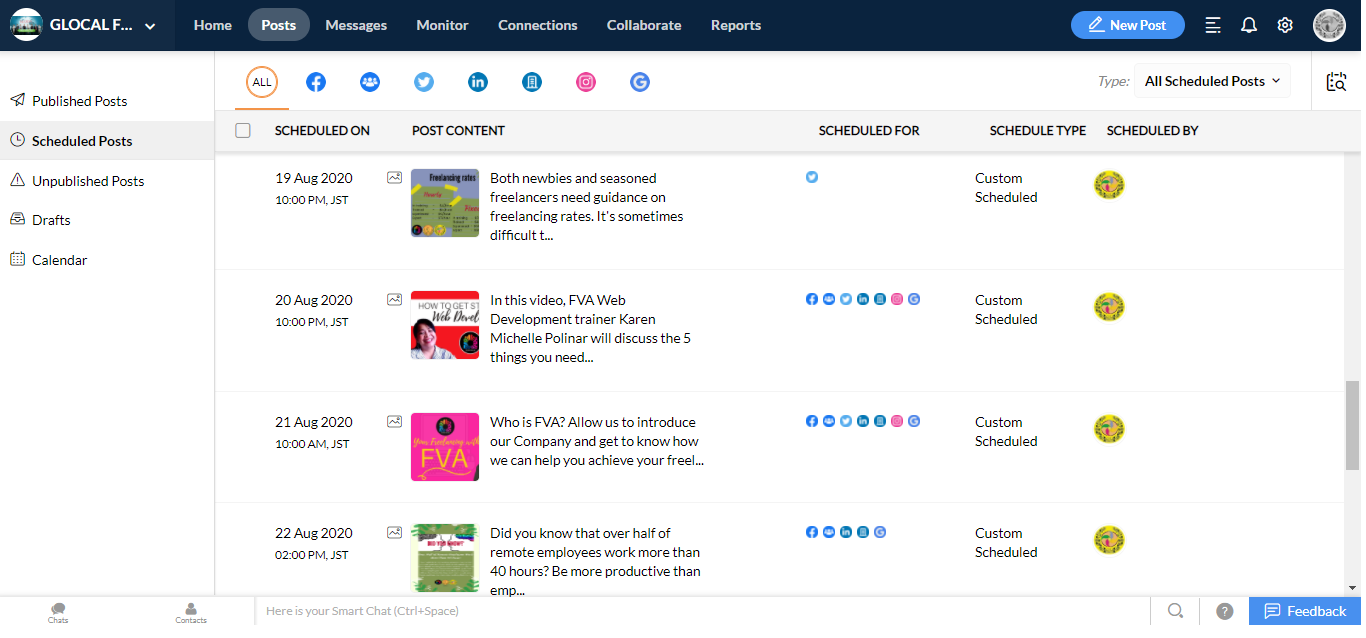Open Drafts in the sidebar
This screenshot has height=638, width=1366.
(51, 220)
